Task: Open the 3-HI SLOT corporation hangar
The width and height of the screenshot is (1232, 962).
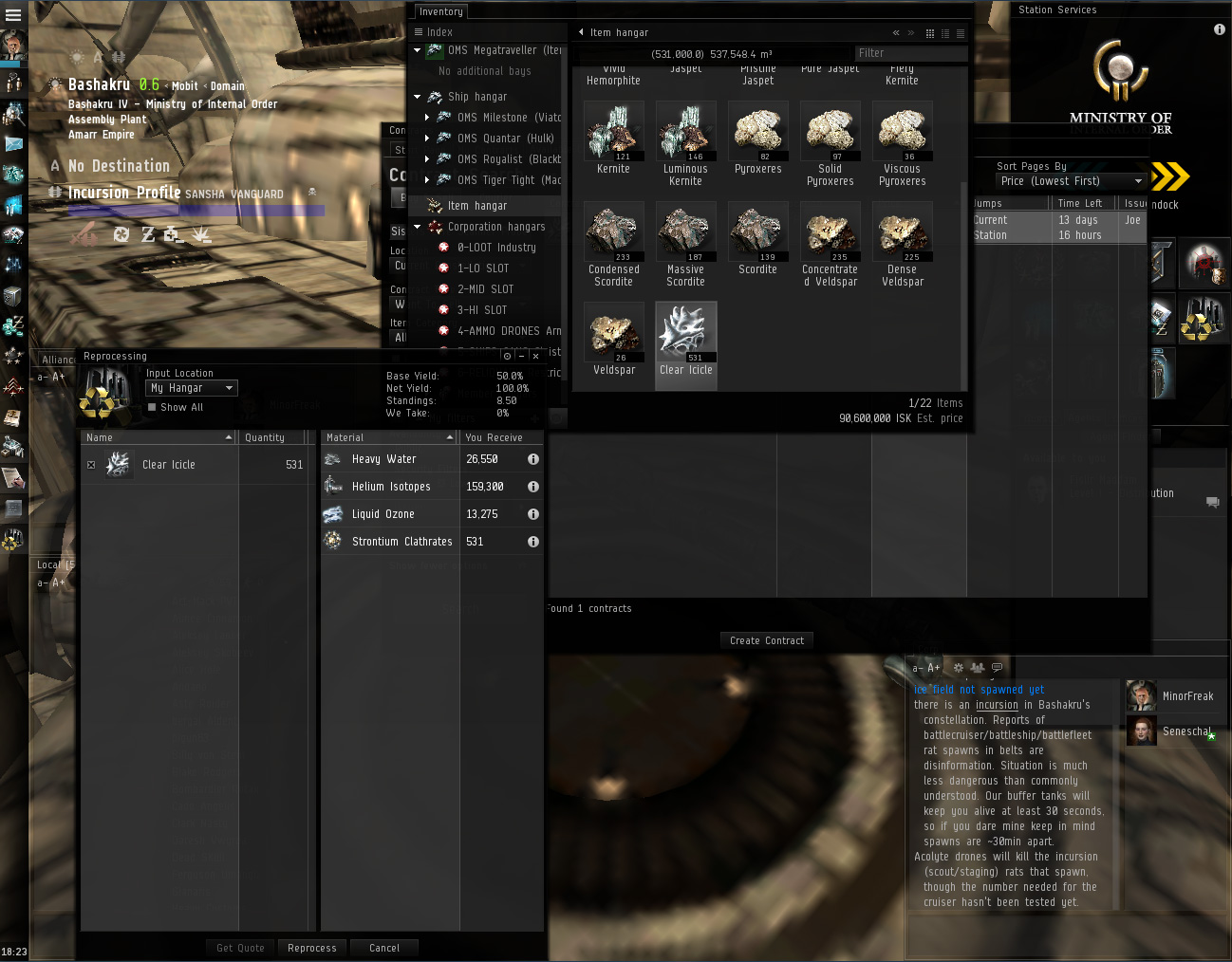Action: tap(482, 310)
